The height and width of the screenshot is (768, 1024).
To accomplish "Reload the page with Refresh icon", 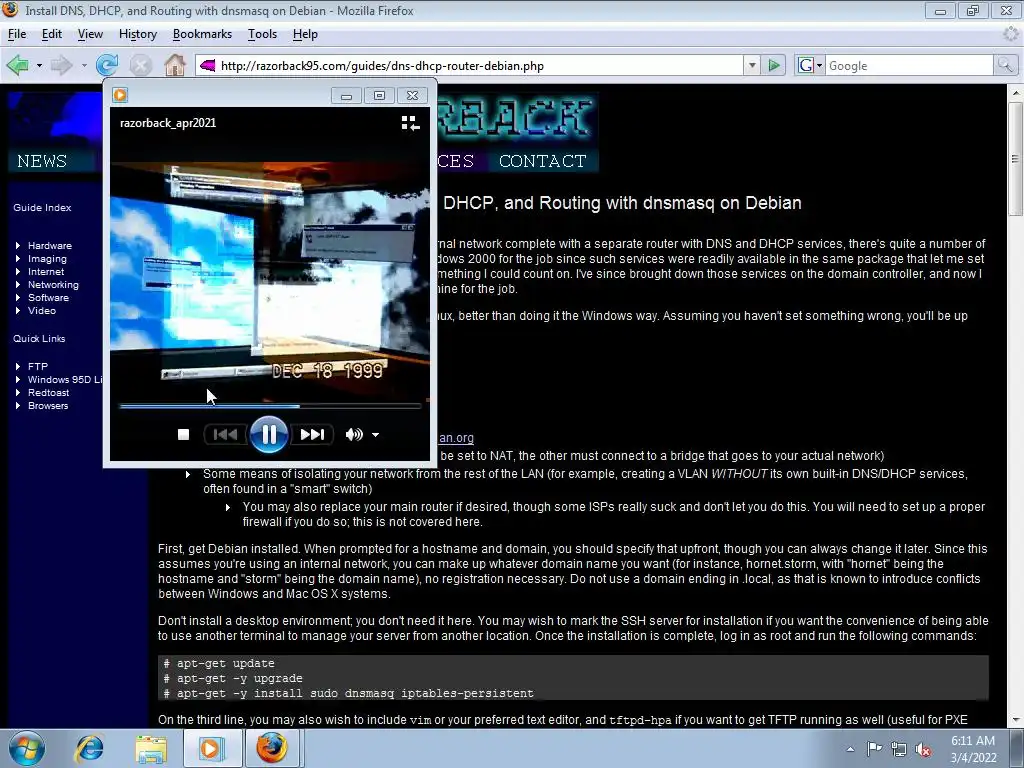I will tap(107, 65).
